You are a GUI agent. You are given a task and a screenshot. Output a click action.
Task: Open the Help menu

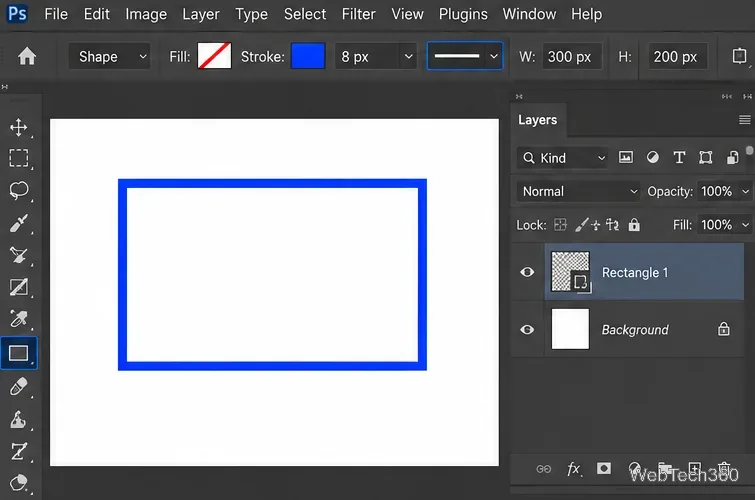coord(586,14)
